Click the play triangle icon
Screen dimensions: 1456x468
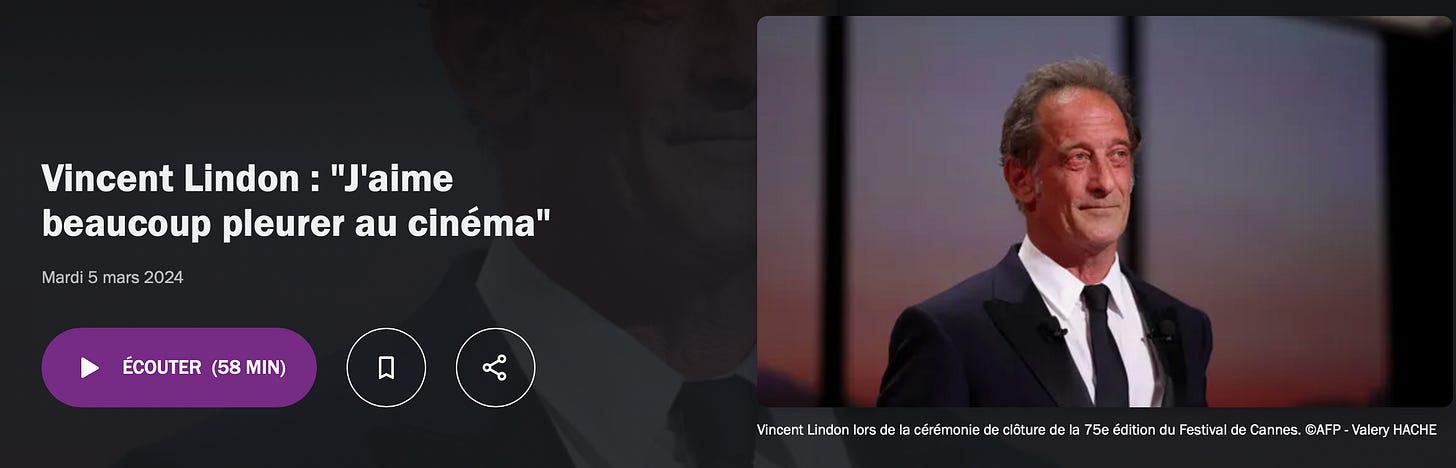pyautogui.click(x=90, y=367)
